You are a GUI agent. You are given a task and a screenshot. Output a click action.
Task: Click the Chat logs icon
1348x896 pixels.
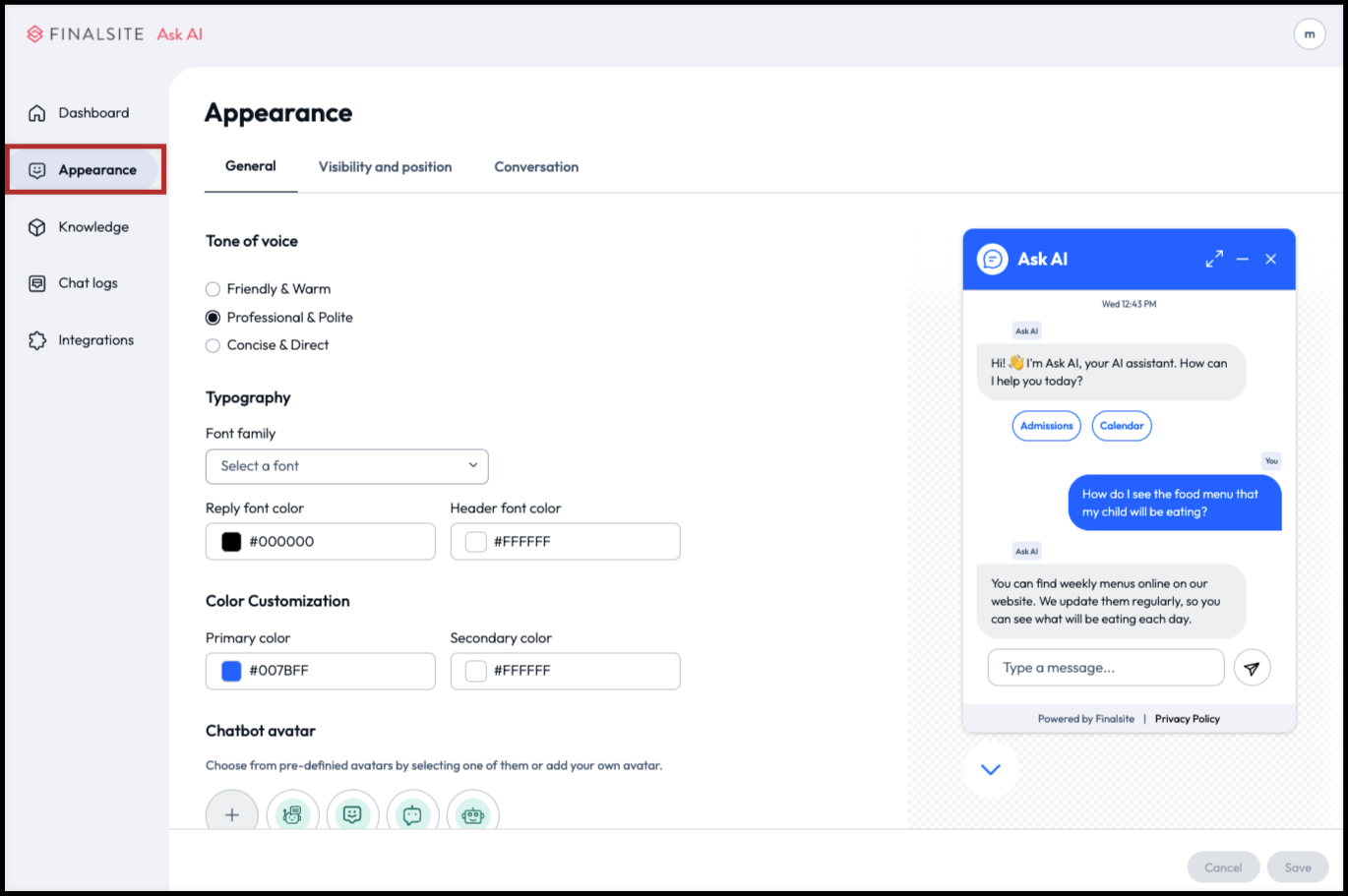coord(37,283)
